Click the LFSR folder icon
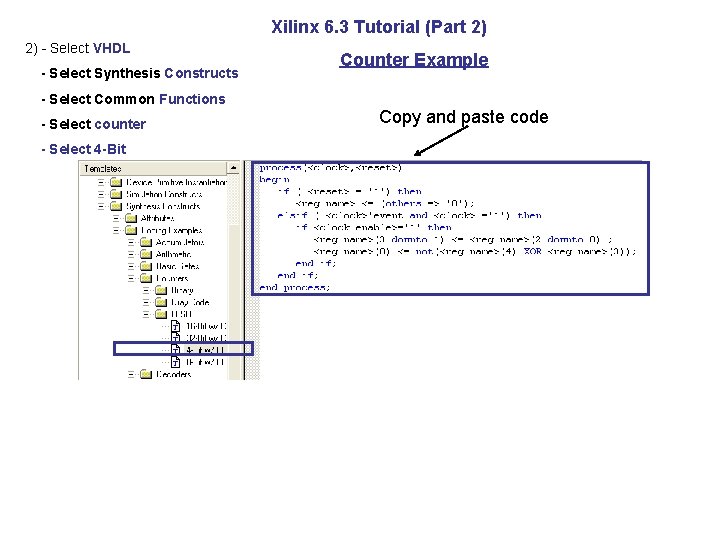This screenshot has height=540, width=720. (161, 314)
